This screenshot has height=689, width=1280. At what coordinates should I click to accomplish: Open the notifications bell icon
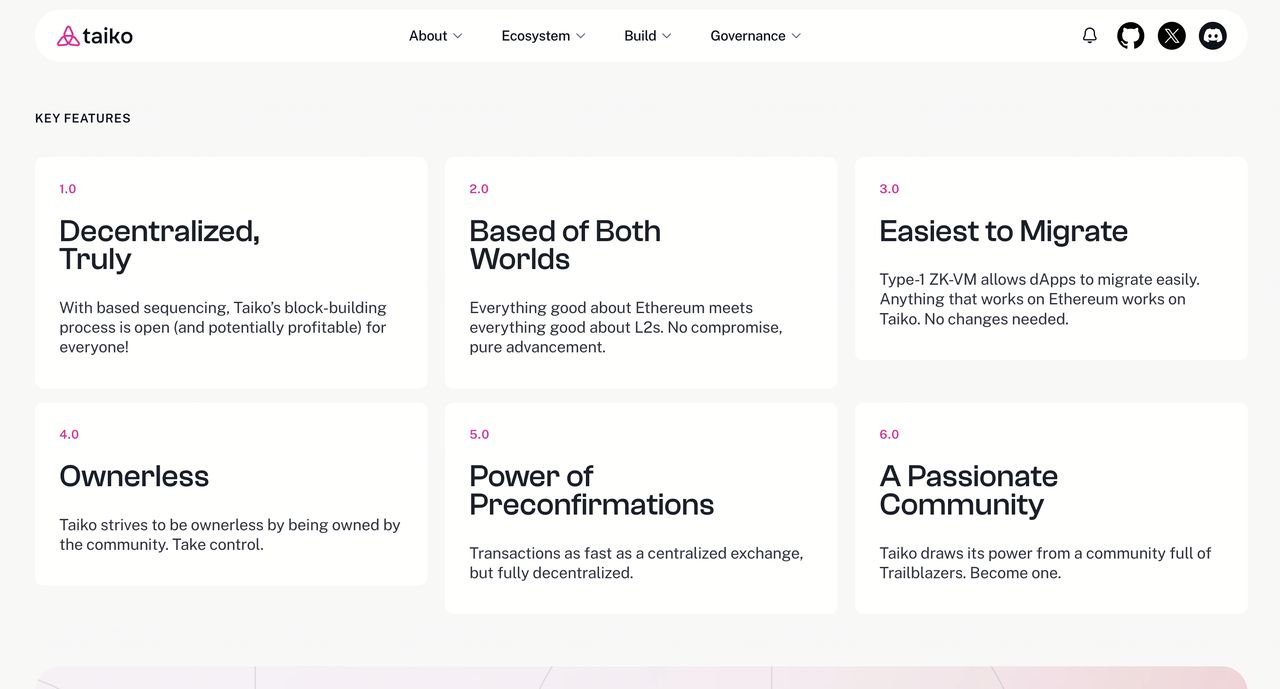tap(1090, 36)
